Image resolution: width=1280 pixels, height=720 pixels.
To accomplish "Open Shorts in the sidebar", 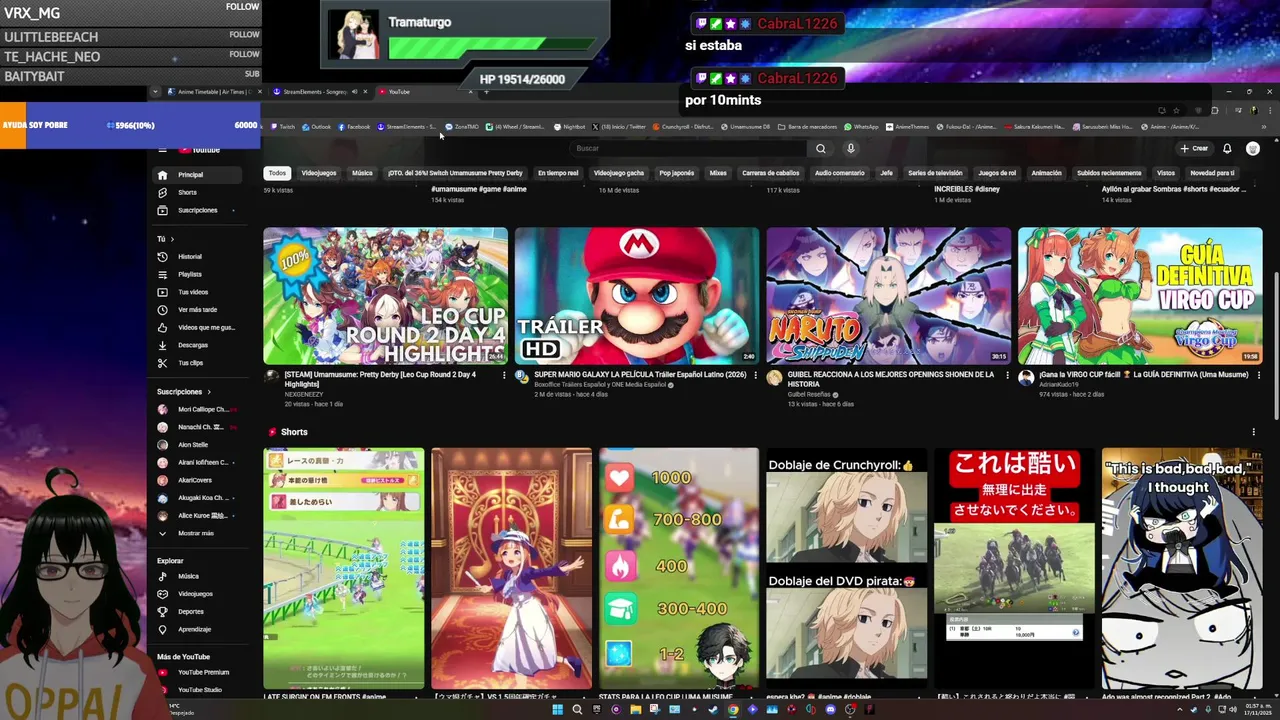I will (x=198, y=192).
